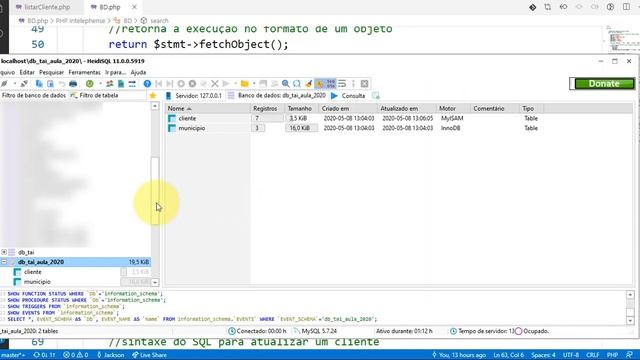640x360 pixels.
Task: Sort by the Criado em column header
Action: (348, 109)
